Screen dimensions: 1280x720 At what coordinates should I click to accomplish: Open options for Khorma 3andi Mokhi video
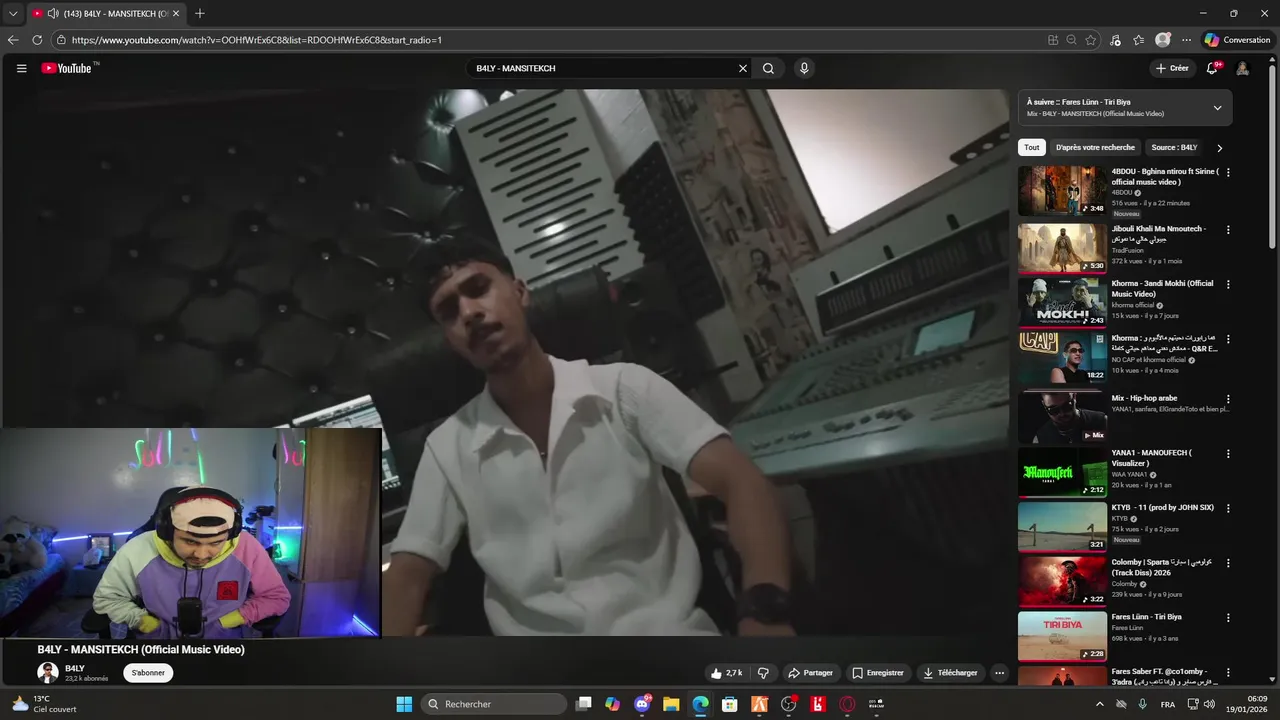tap(1228, 284)
